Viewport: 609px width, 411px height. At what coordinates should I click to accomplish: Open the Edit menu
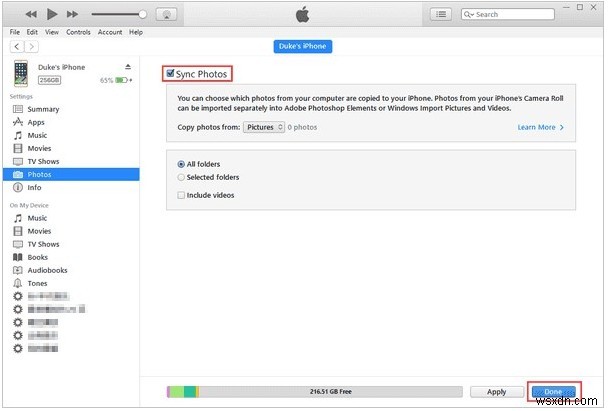tap(32, 32)
